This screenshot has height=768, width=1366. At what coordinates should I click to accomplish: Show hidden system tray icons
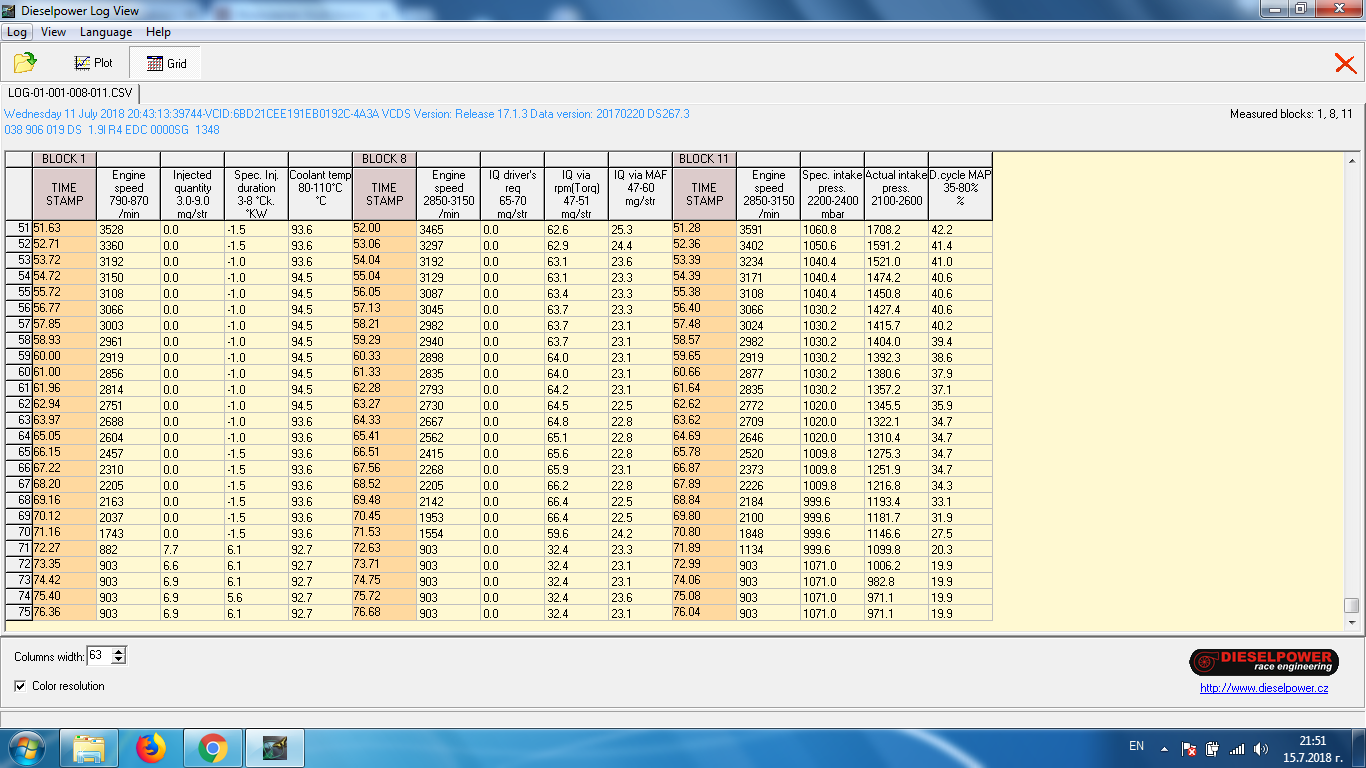coord(1164,748)
